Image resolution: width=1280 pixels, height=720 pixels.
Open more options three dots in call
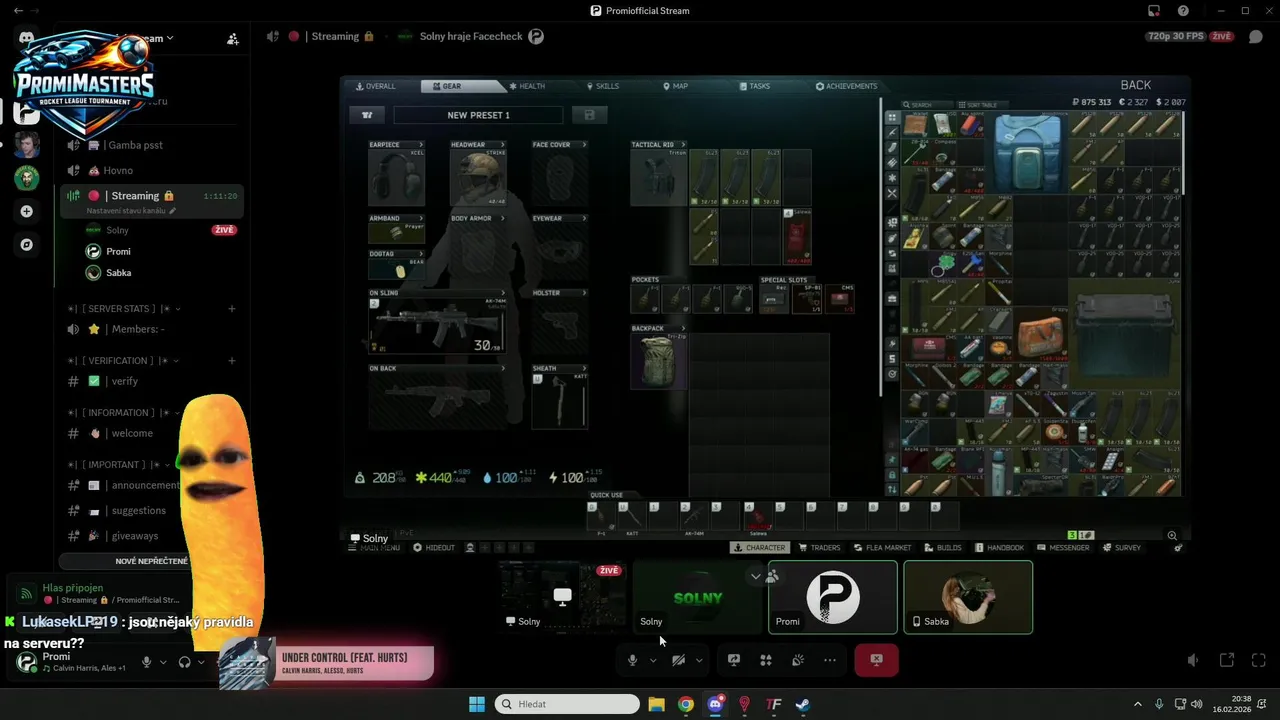(829, 660)
